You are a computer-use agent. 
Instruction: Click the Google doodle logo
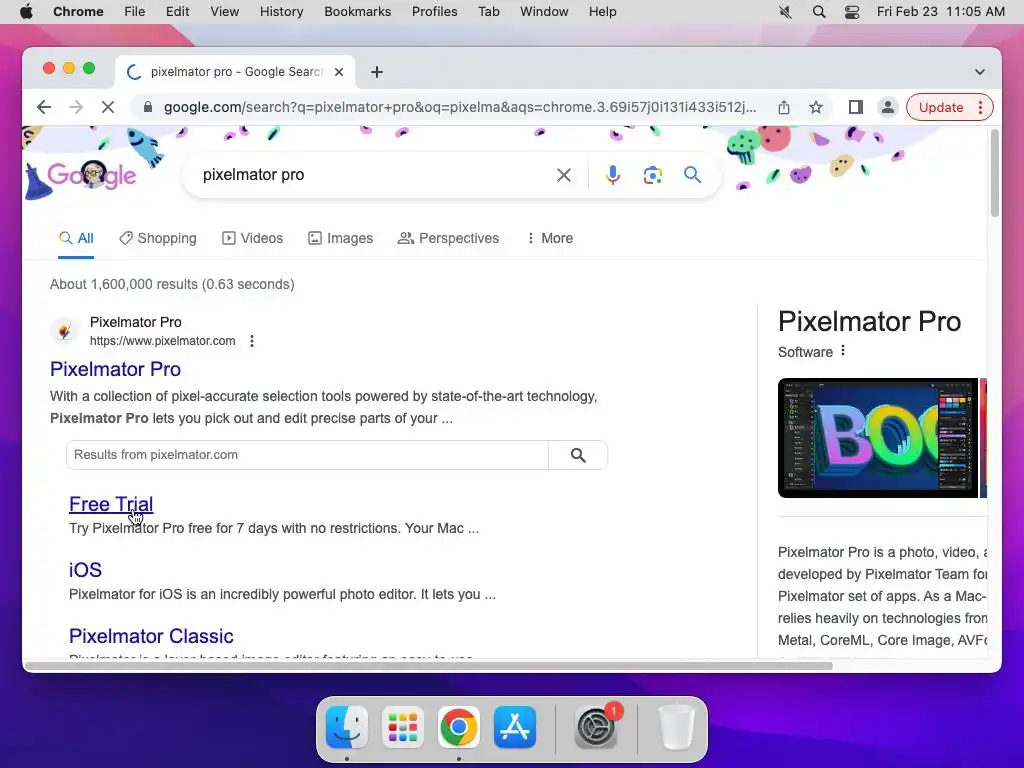(x=91, y=175)
